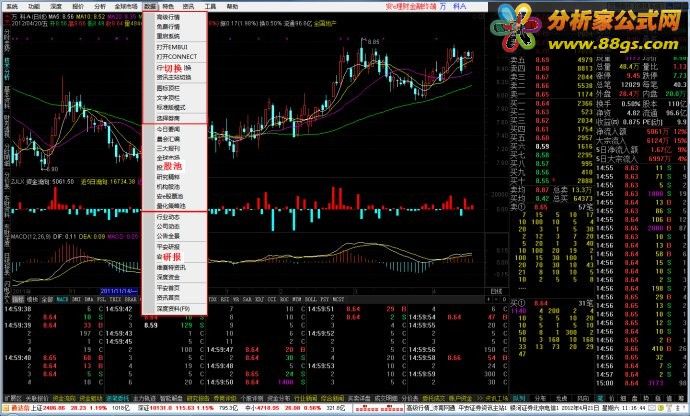Select 基本资料 in left sidebar

[x=7, y=96]
